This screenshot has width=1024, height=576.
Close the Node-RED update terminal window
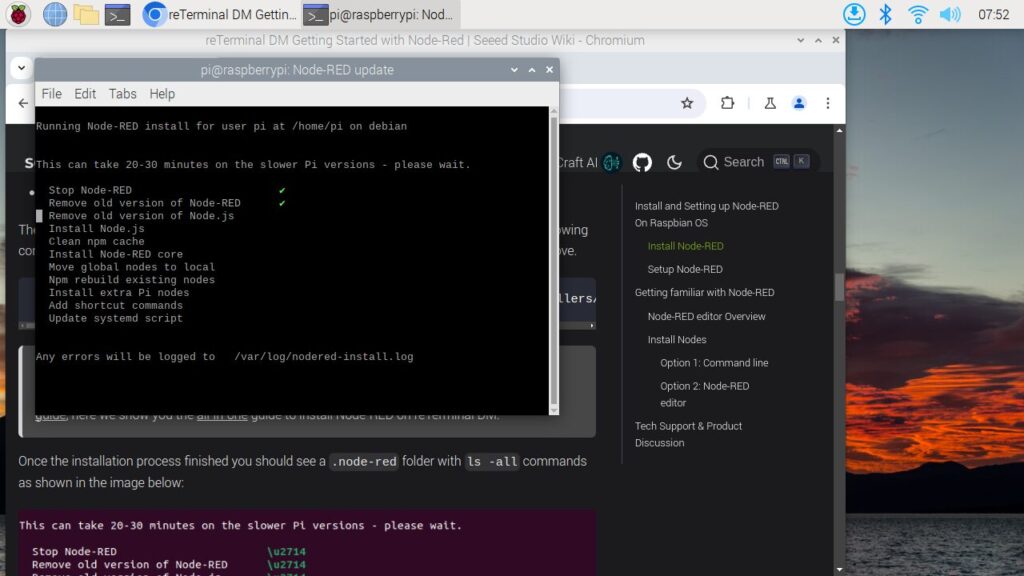pyautogui.click(x=549, y=70)
